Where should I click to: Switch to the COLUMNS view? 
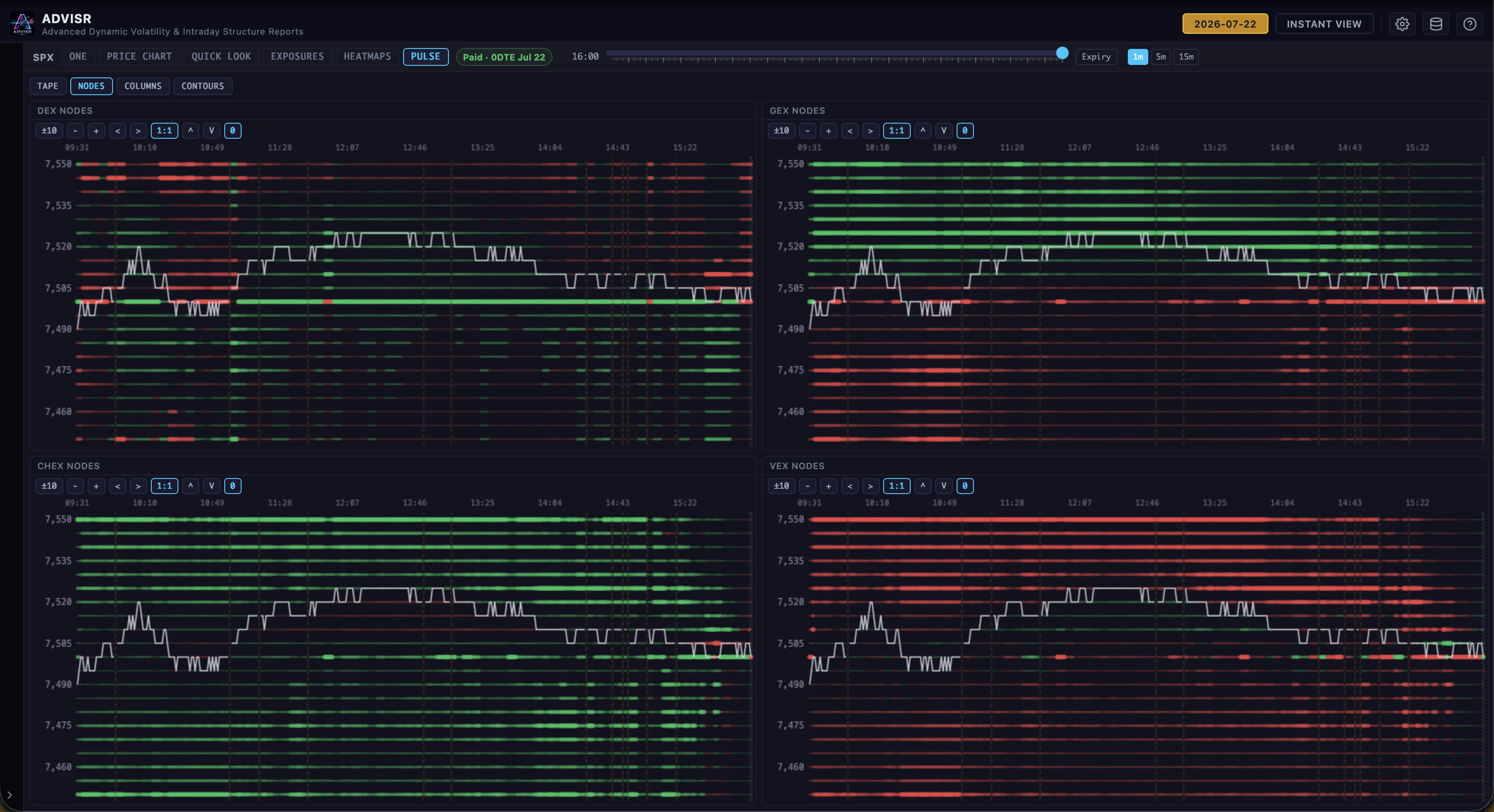tap(143, 86)
